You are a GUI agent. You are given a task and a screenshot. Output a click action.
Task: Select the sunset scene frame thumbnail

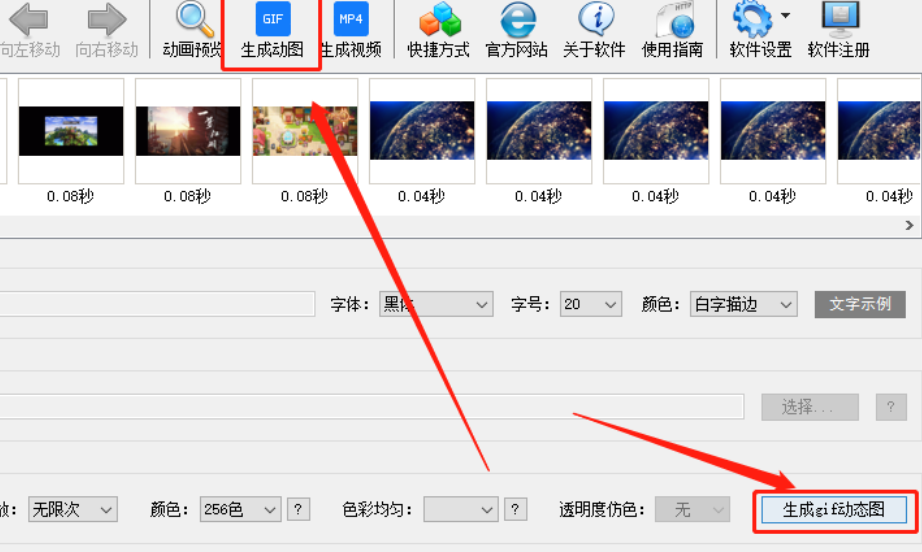point(188,131)
